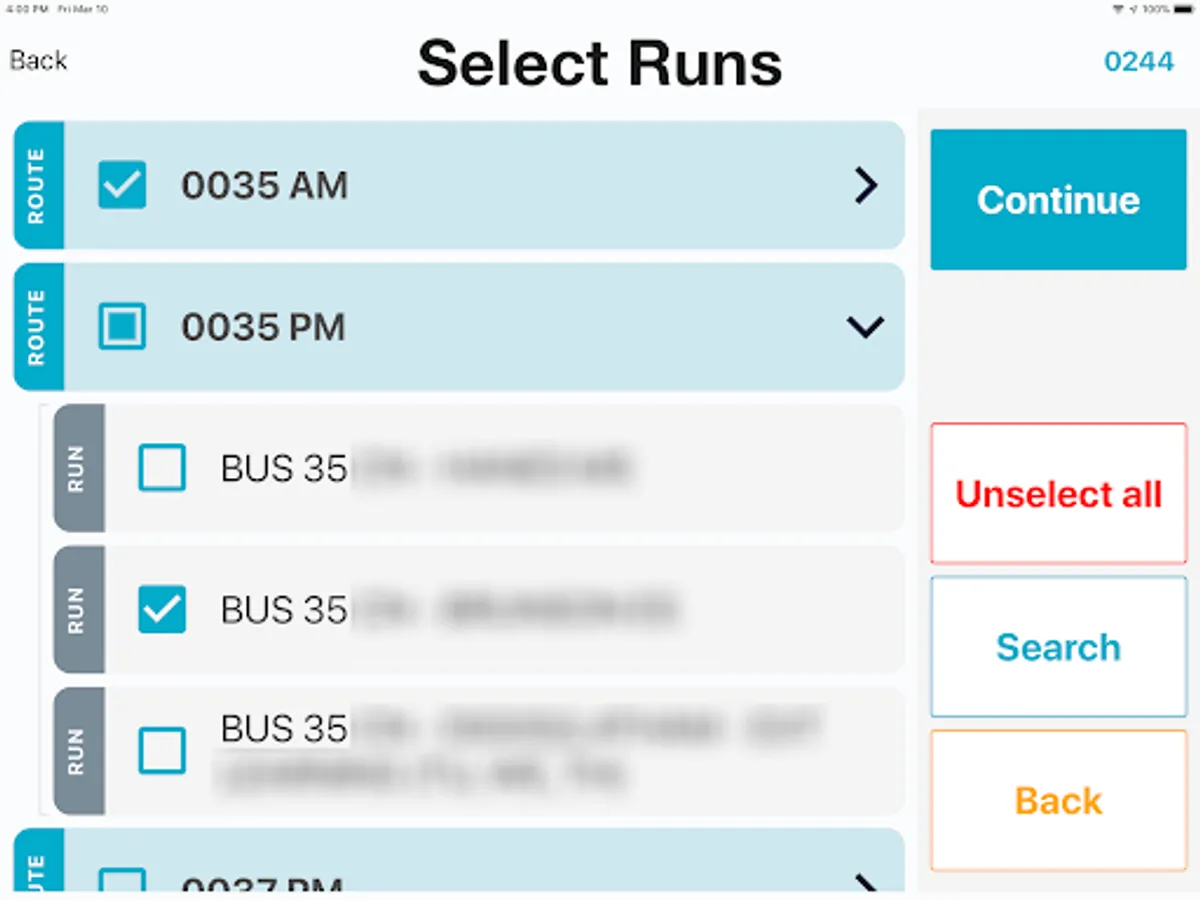This screenshot has height=900, width=1200.
Task: Click the RUN tag of the checked BUS 35 run
Action: 78,610
